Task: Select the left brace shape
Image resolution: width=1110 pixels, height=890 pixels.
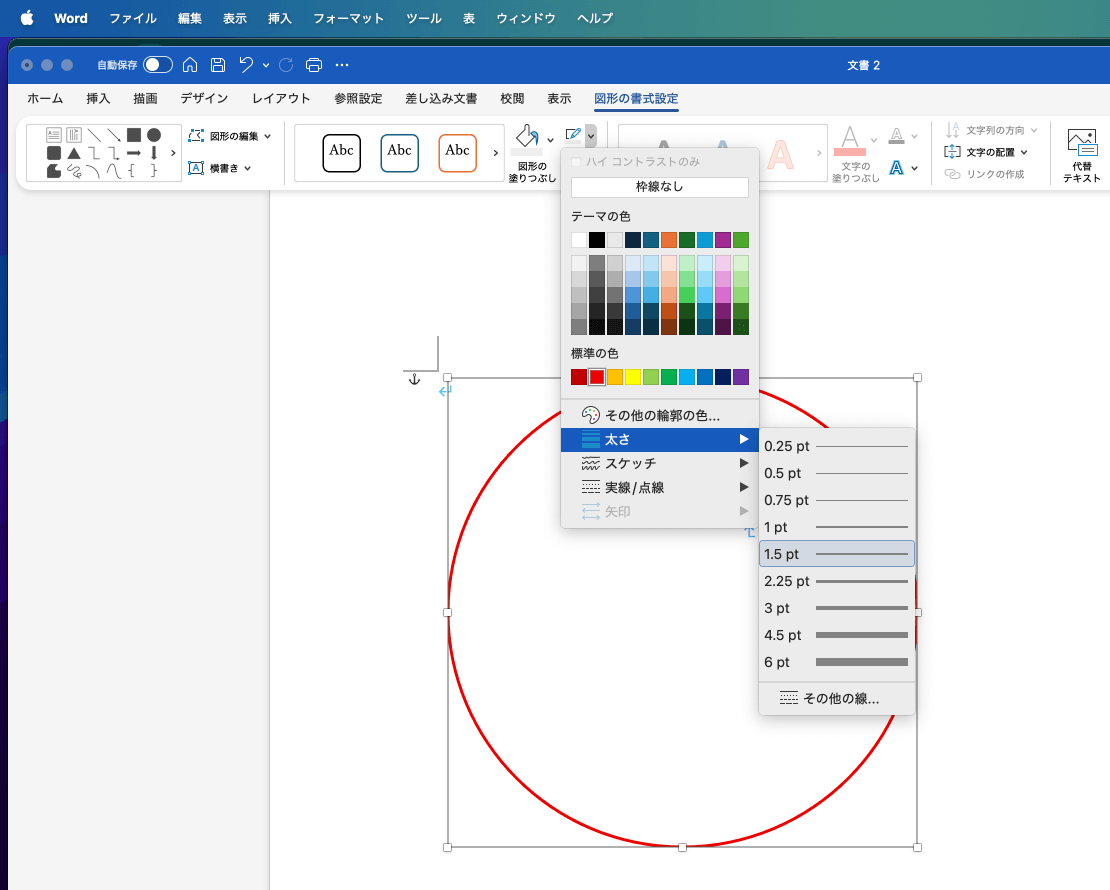Action: point(132,171)
